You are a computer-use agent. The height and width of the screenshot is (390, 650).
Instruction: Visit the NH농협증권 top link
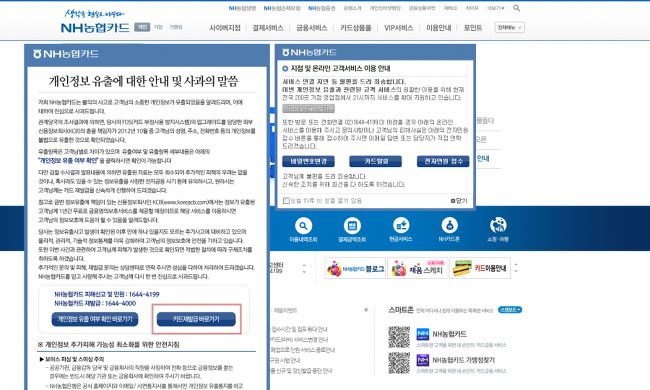(322, 8)
